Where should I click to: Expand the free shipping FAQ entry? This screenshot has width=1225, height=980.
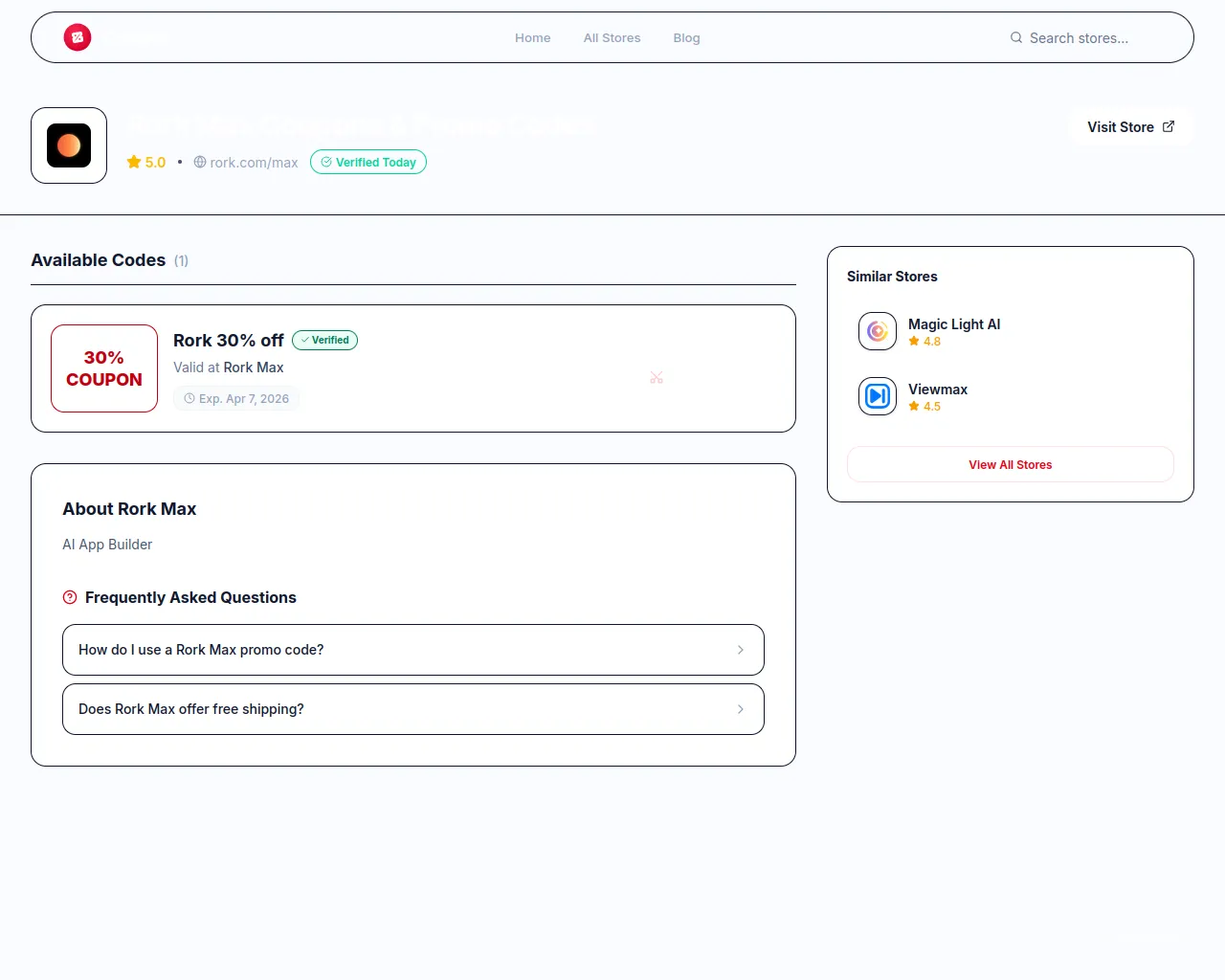pyautogui.click(x=412, y=709)
